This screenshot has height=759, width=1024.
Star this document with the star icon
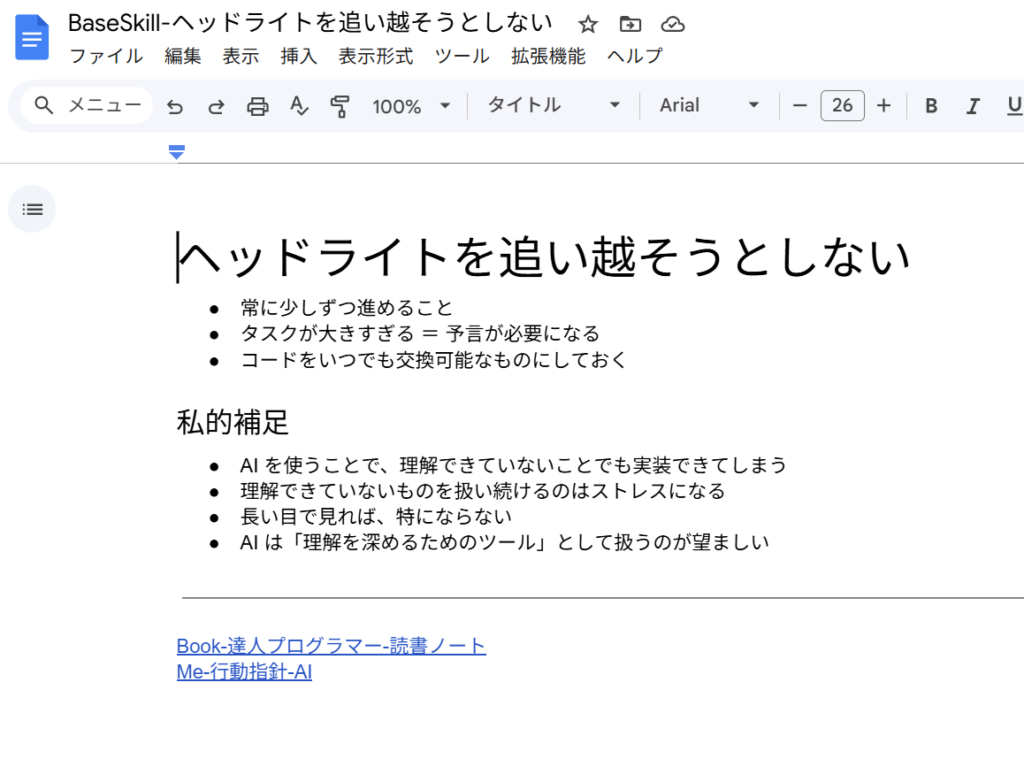[588, 24]
